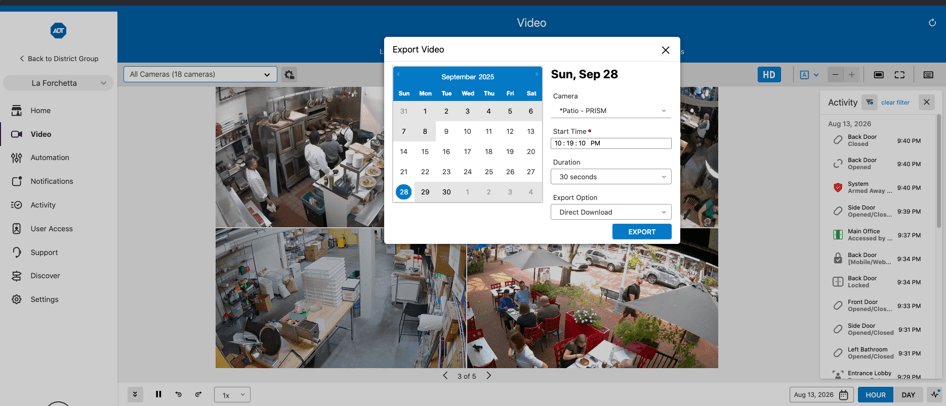Open the Aug 13, 2026 date picker
This screenshot has width=946, height=406.
[x=821, y=395]
